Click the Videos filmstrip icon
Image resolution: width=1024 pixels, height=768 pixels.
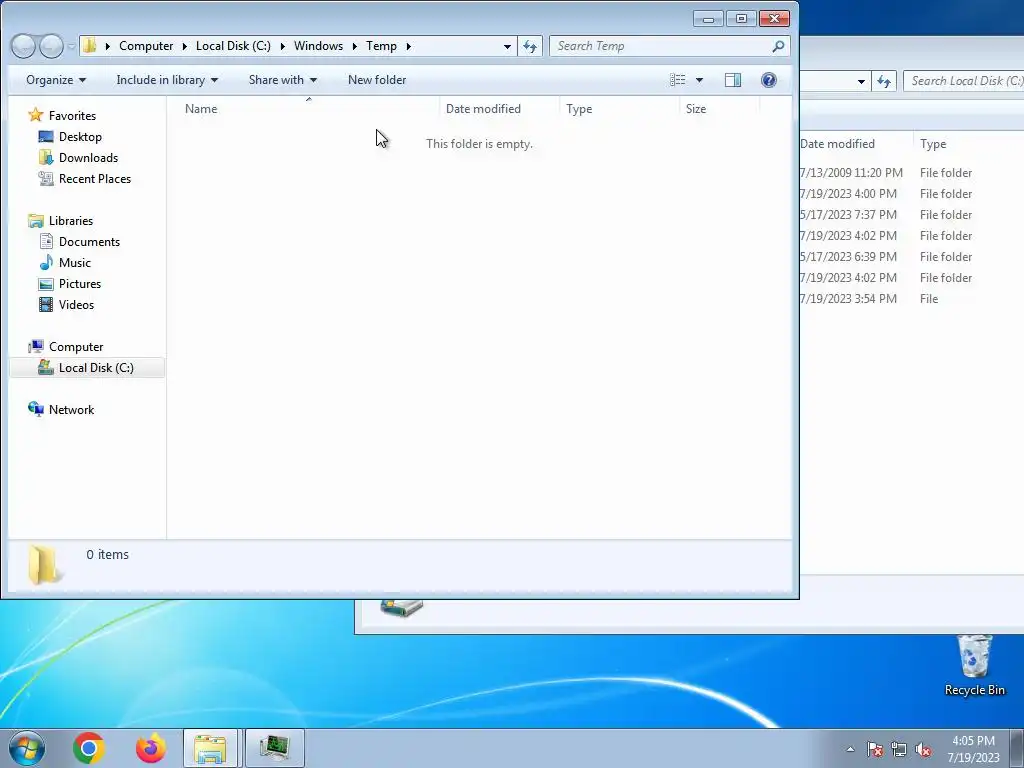(46, 304)
